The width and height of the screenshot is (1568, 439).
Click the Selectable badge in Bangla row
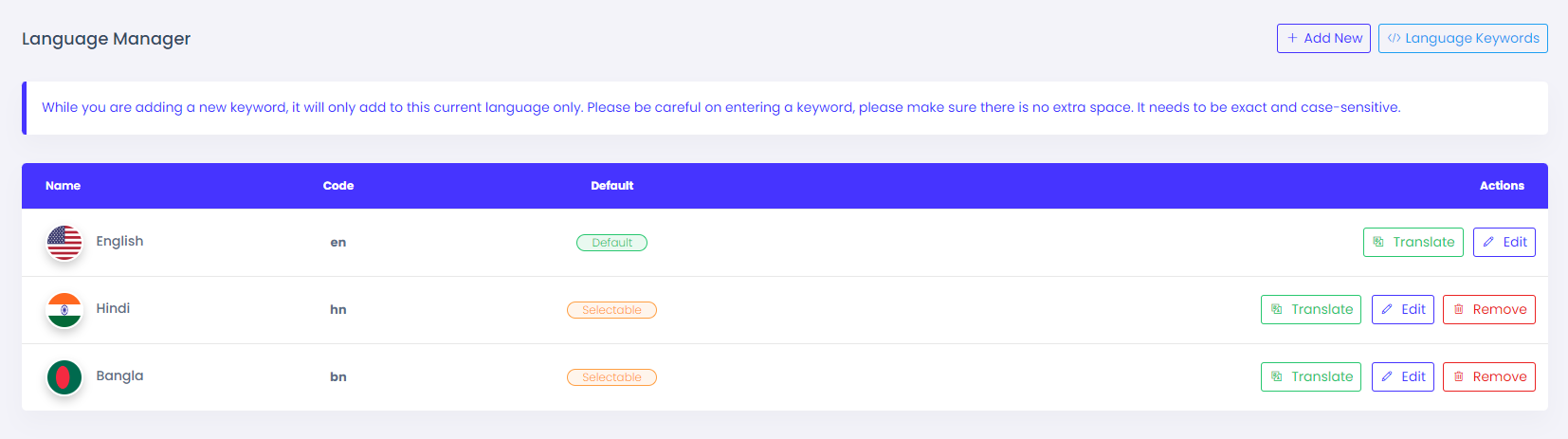[611, 377]
